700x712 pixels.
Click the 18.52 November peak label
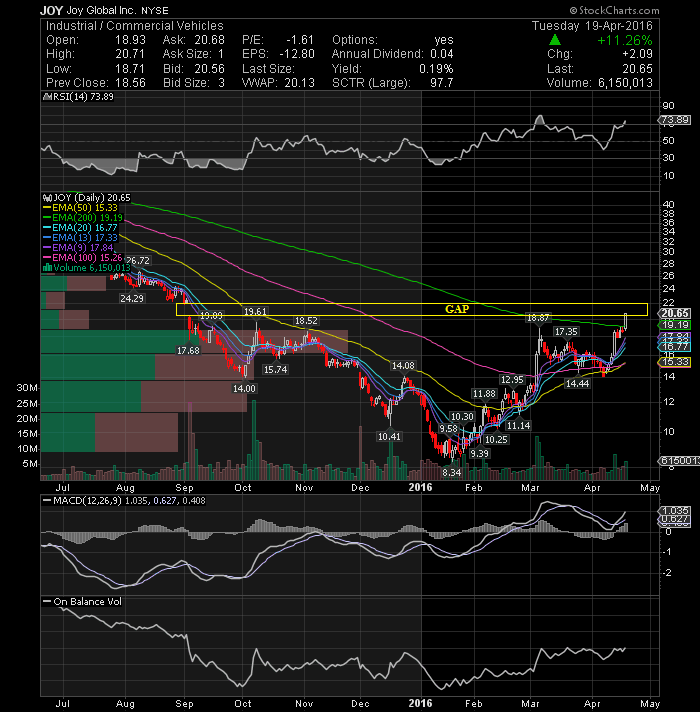click(x=306, y=321)
